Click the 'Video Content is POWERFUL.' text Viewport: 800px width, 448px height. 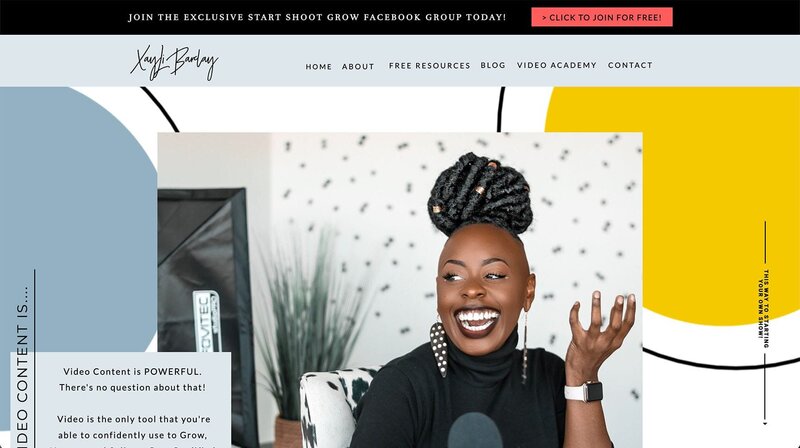coord(132,371)
